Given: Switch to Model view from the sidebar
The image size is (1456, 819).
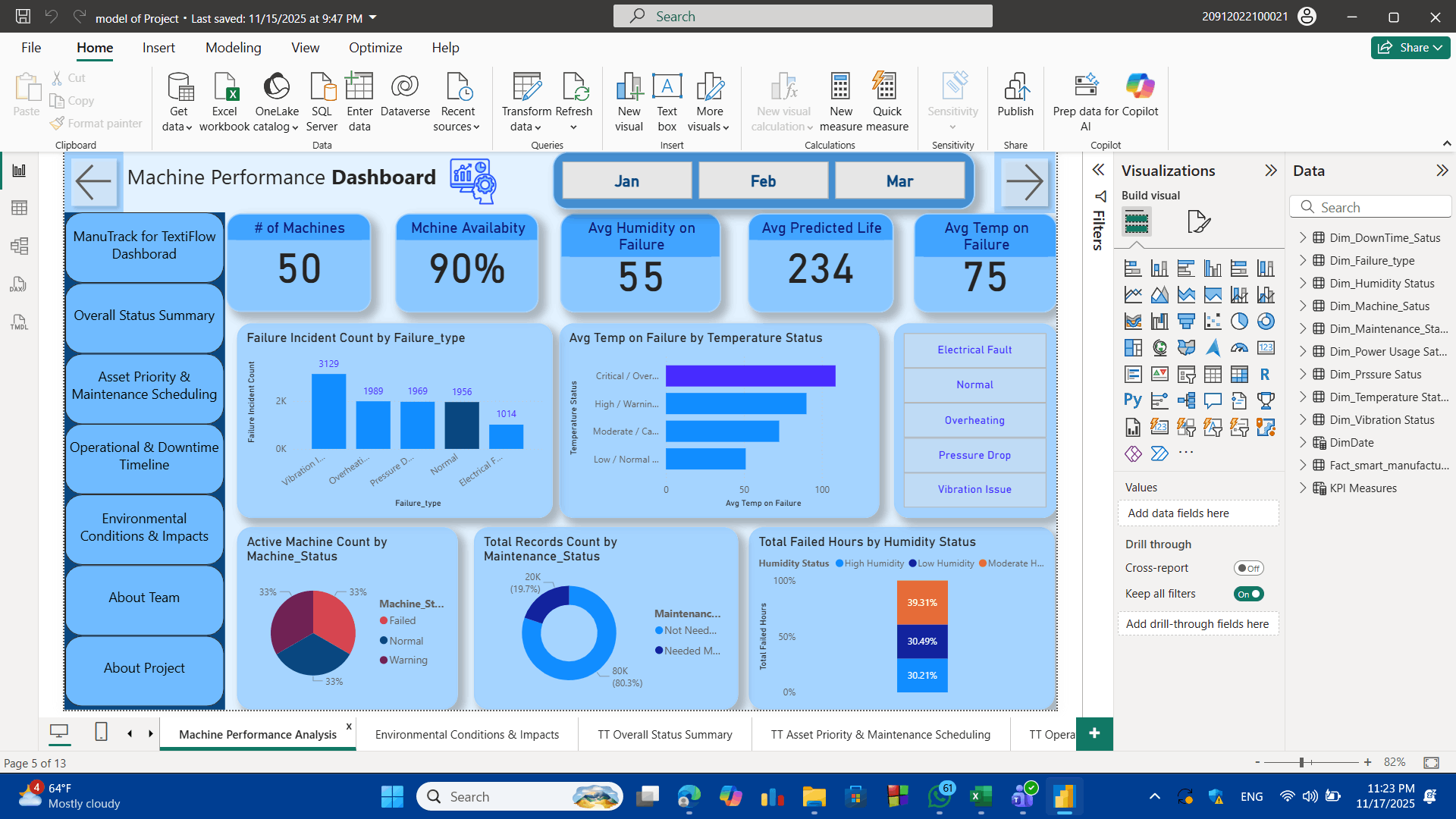Looking at the screenshot, I should coord(19,246).
